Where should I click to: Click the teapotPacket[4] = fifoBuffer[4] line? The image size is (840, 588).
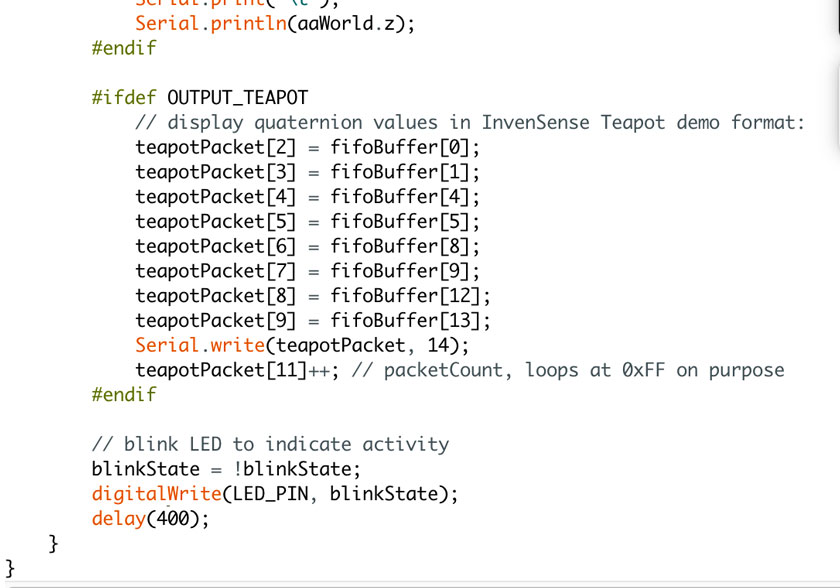pyautogui.click(x=308, y=197)
